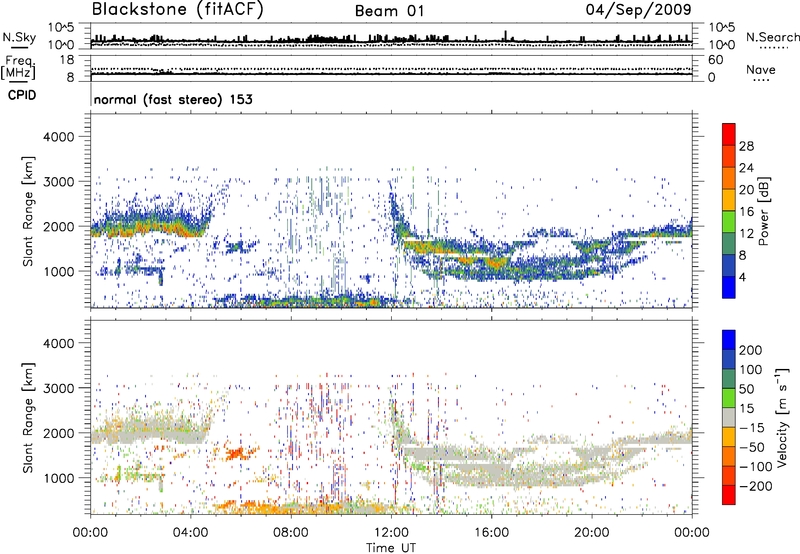
Task: Click the 'Nave' legend label
Action: pos(761,69)
